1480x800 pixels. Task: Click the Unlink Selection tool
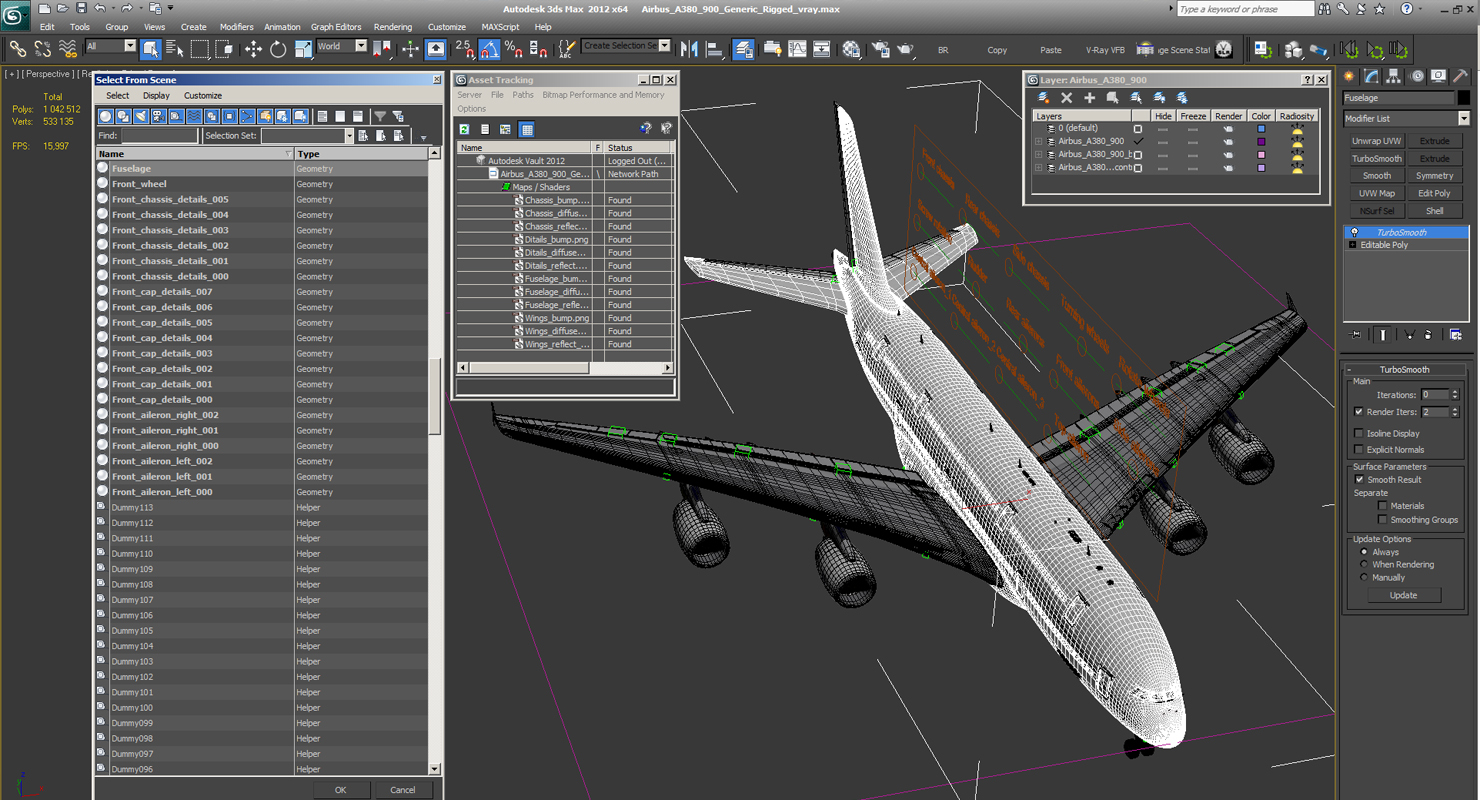43,48
